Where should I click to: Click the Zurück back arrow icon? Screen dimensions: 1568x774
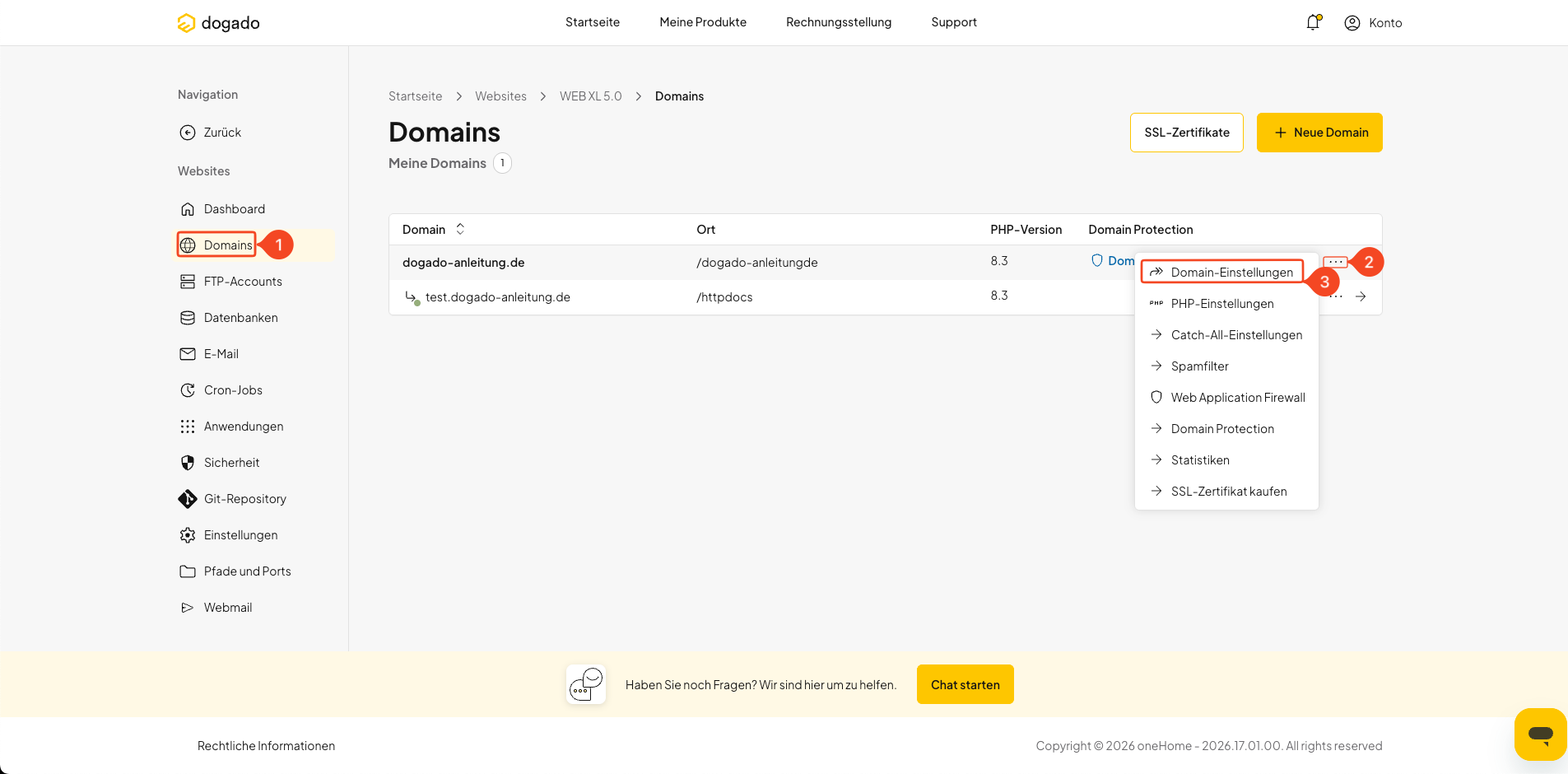(188, 133)
